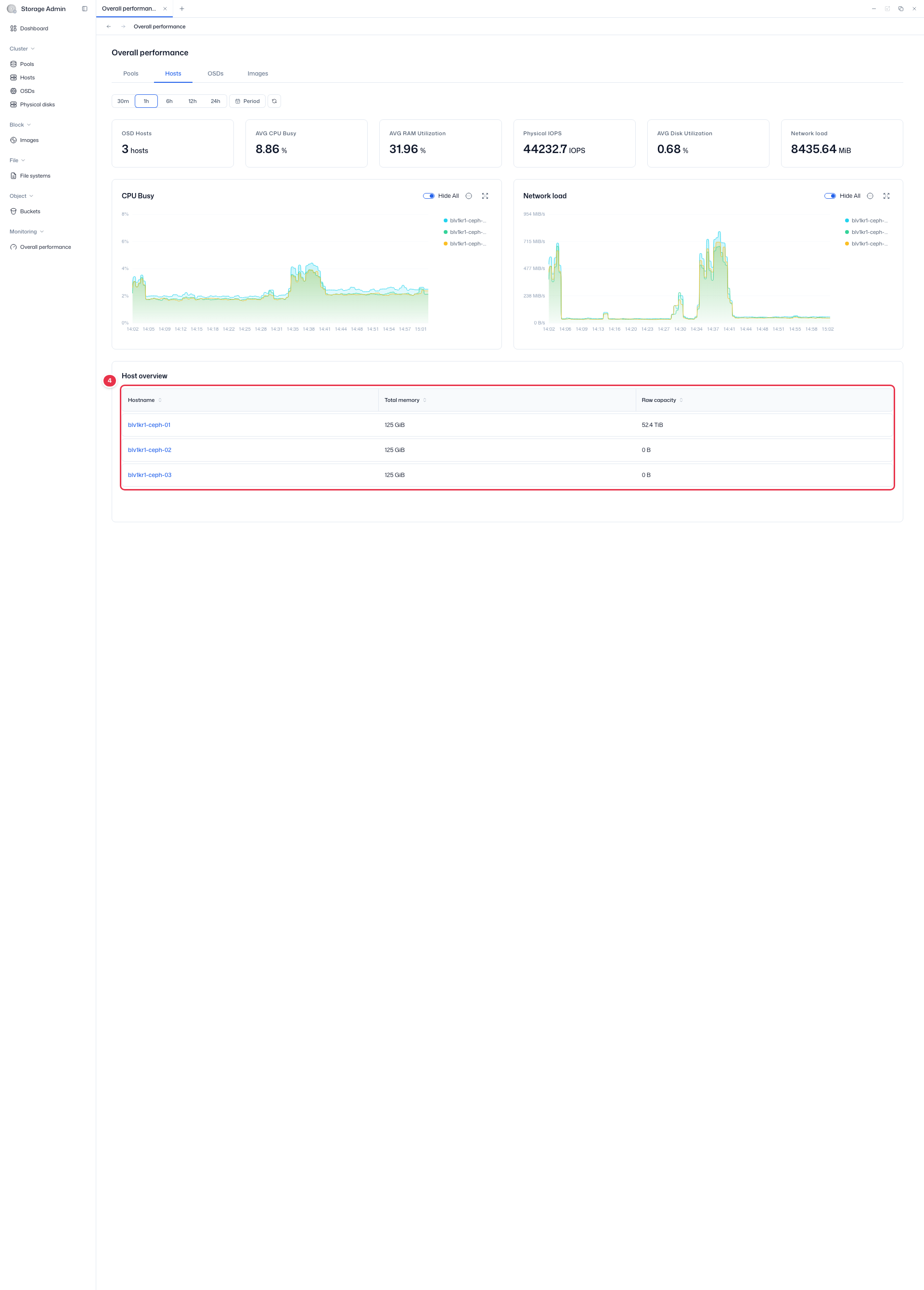The height and width of the screenshot is (1290, 924).
Task: Toggle the yellow series in Network load legend
Action: pyautogui.click(x=867, y=244)
